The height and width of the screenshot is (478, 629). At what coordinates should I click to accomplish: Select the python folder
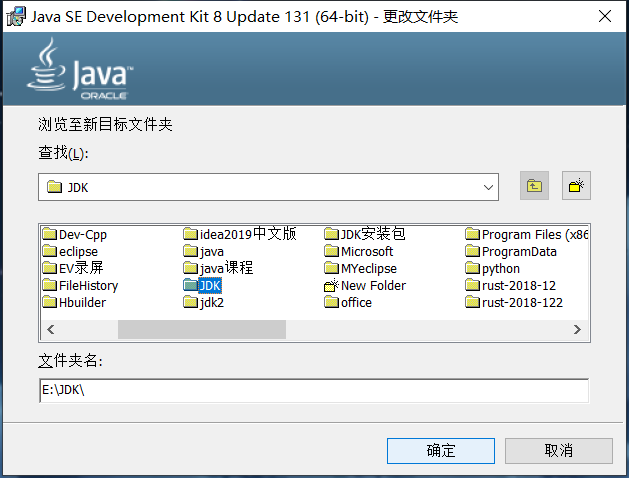click(493, 269)
